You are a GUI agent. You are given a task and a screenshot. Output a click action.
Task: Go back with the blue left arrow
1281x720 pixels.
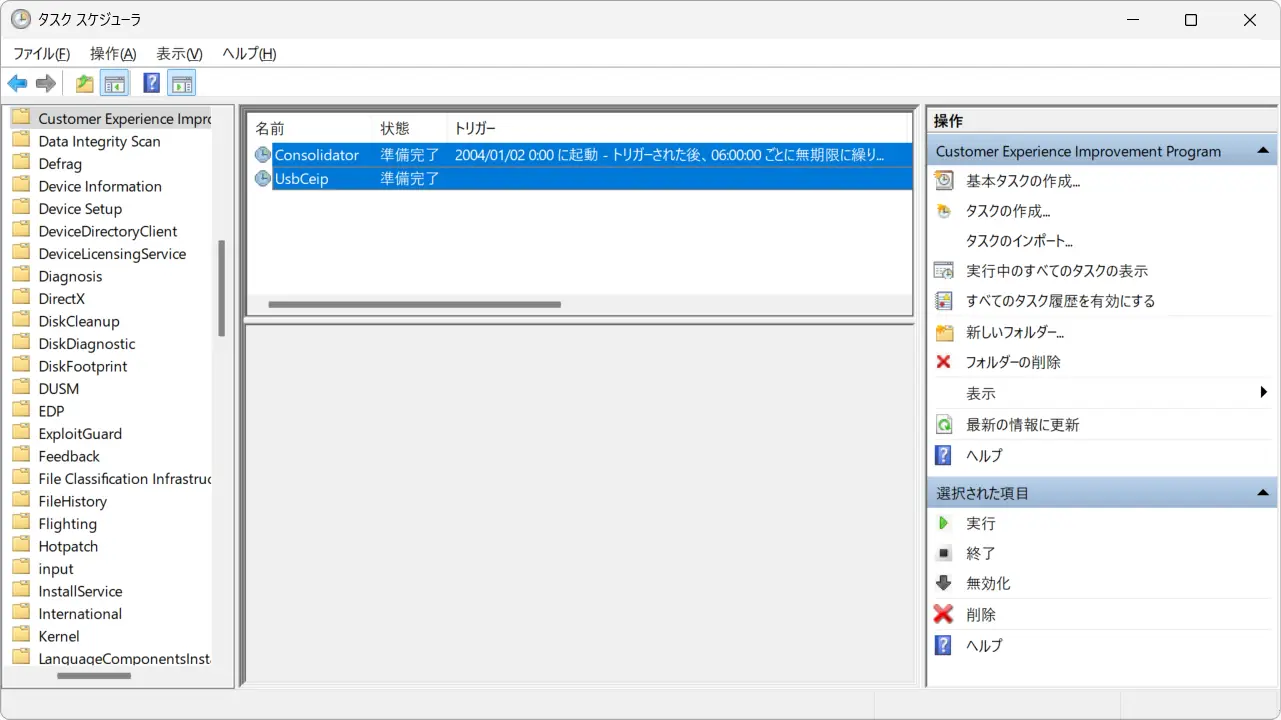pyautogui.click(x=17, y=83)
